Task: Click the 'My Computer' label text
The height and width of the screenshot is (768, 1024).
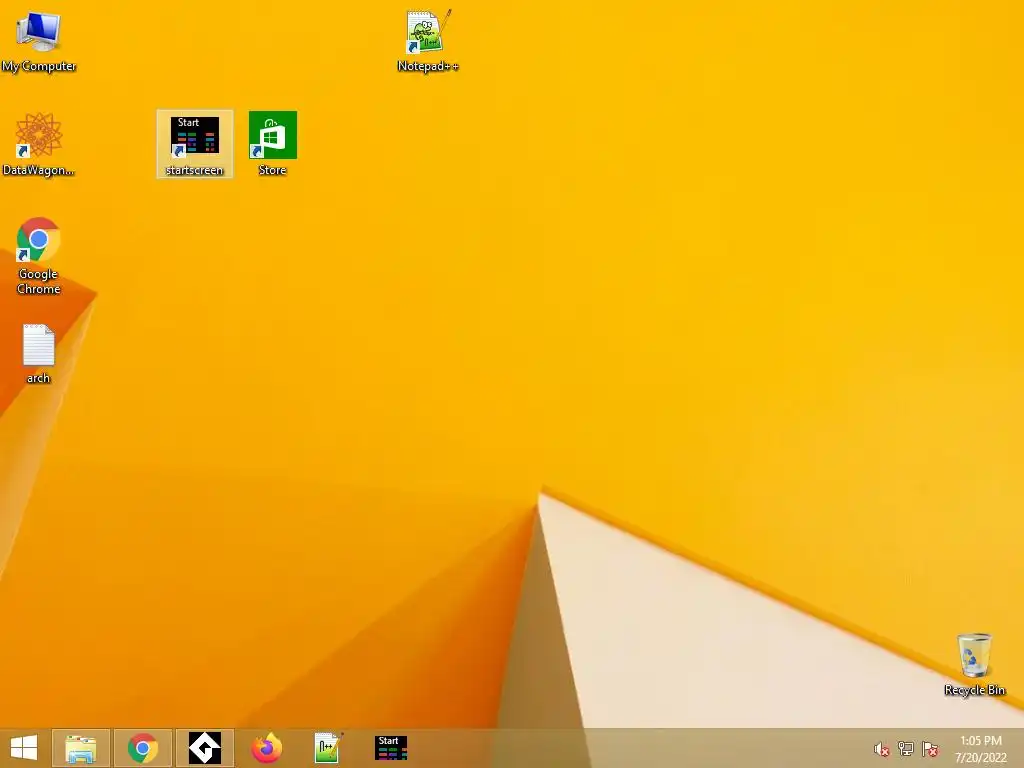Action: (x=39, y=66)
